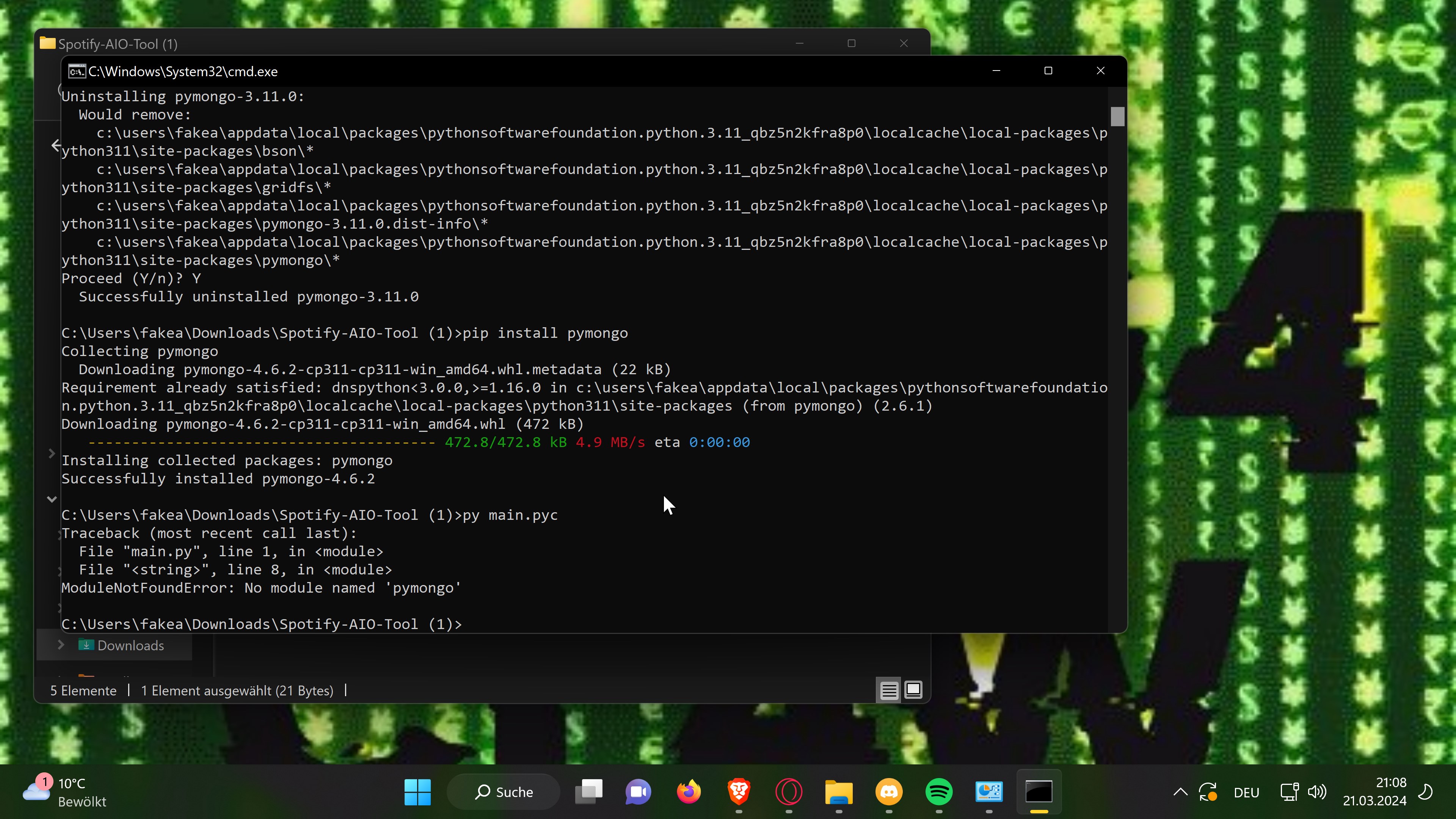Launch Firefox from the taskbar
Screen dimensions: 1456x819
coord(689,791)
